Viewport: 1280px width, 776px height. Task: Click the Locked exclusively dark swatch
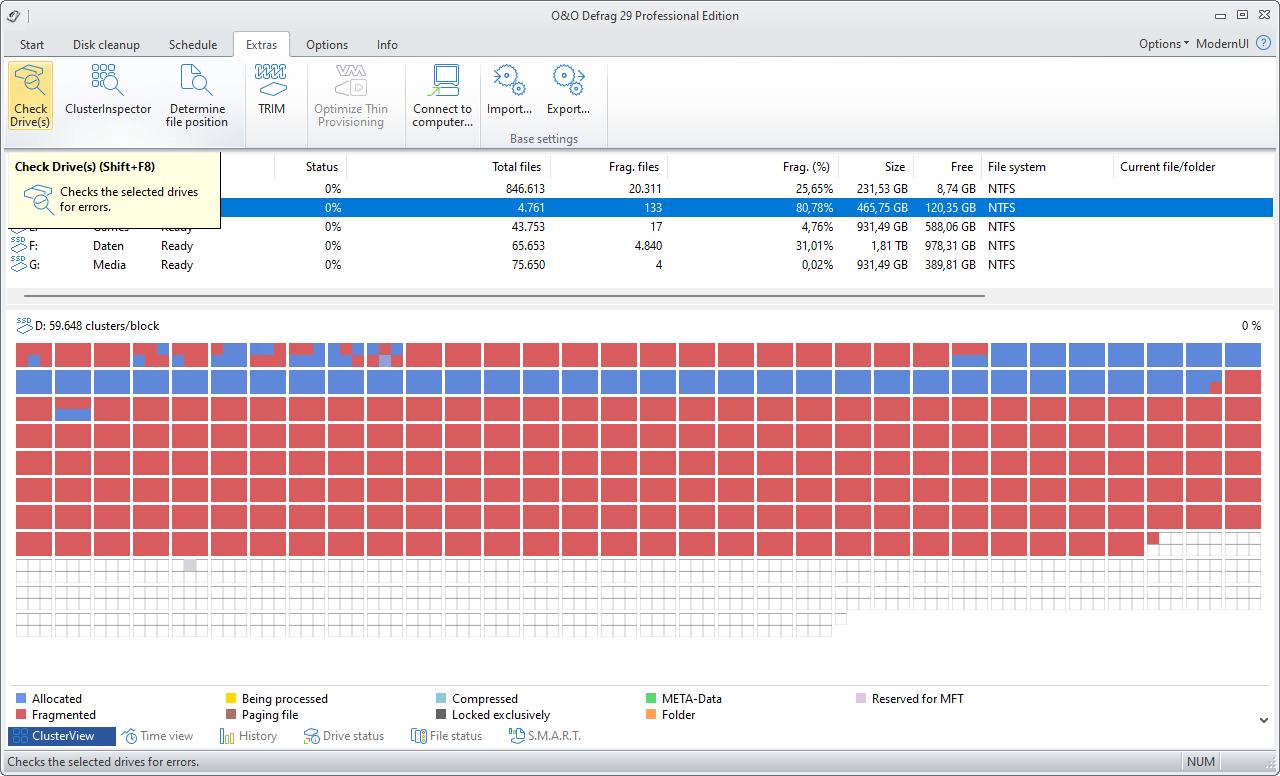pyautogui.click(x=441, y=715)
